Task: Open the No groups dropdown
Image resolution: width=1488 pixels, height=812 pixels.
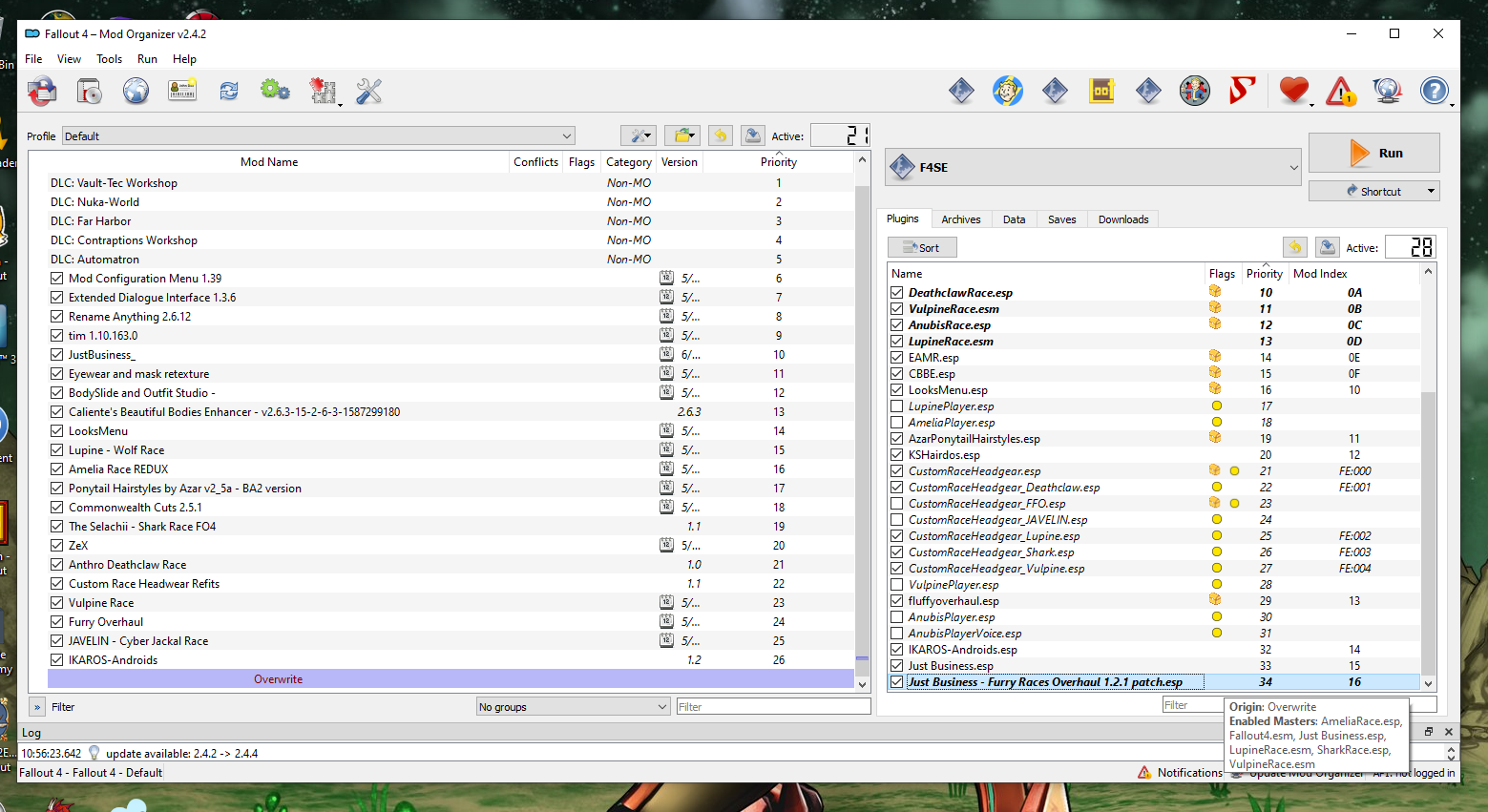Action: (573, 706)
